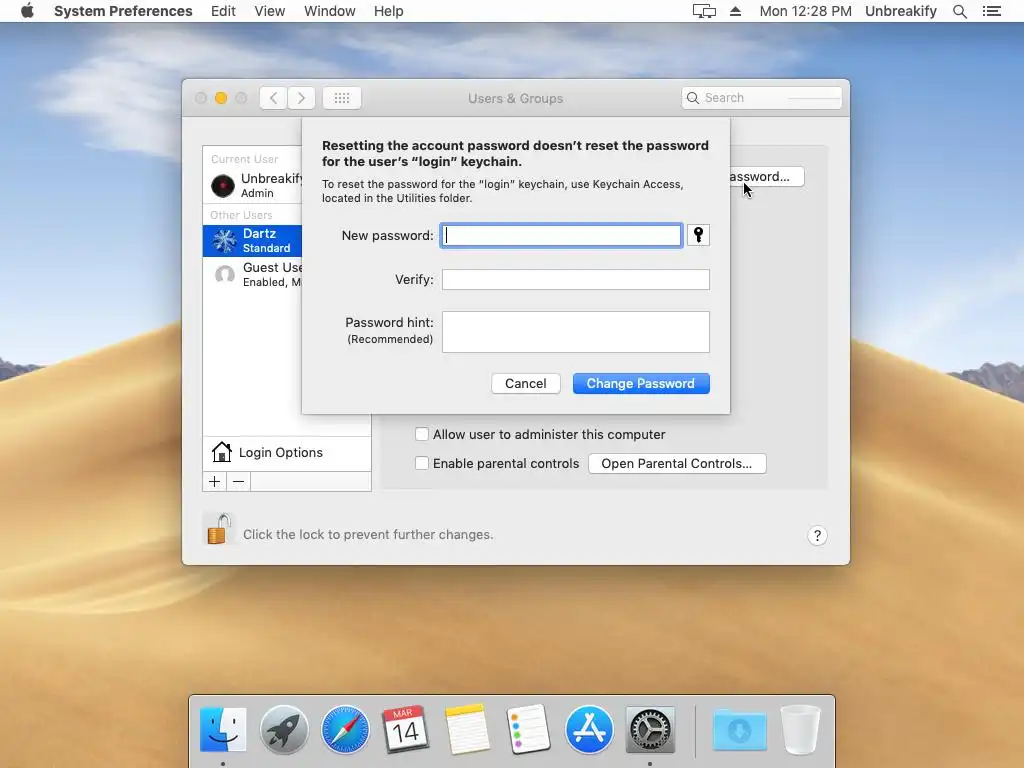Click the Cancel button
The height and width of the screenshot is (768, 1024).
pyautogui.click(x=526, y=383)
